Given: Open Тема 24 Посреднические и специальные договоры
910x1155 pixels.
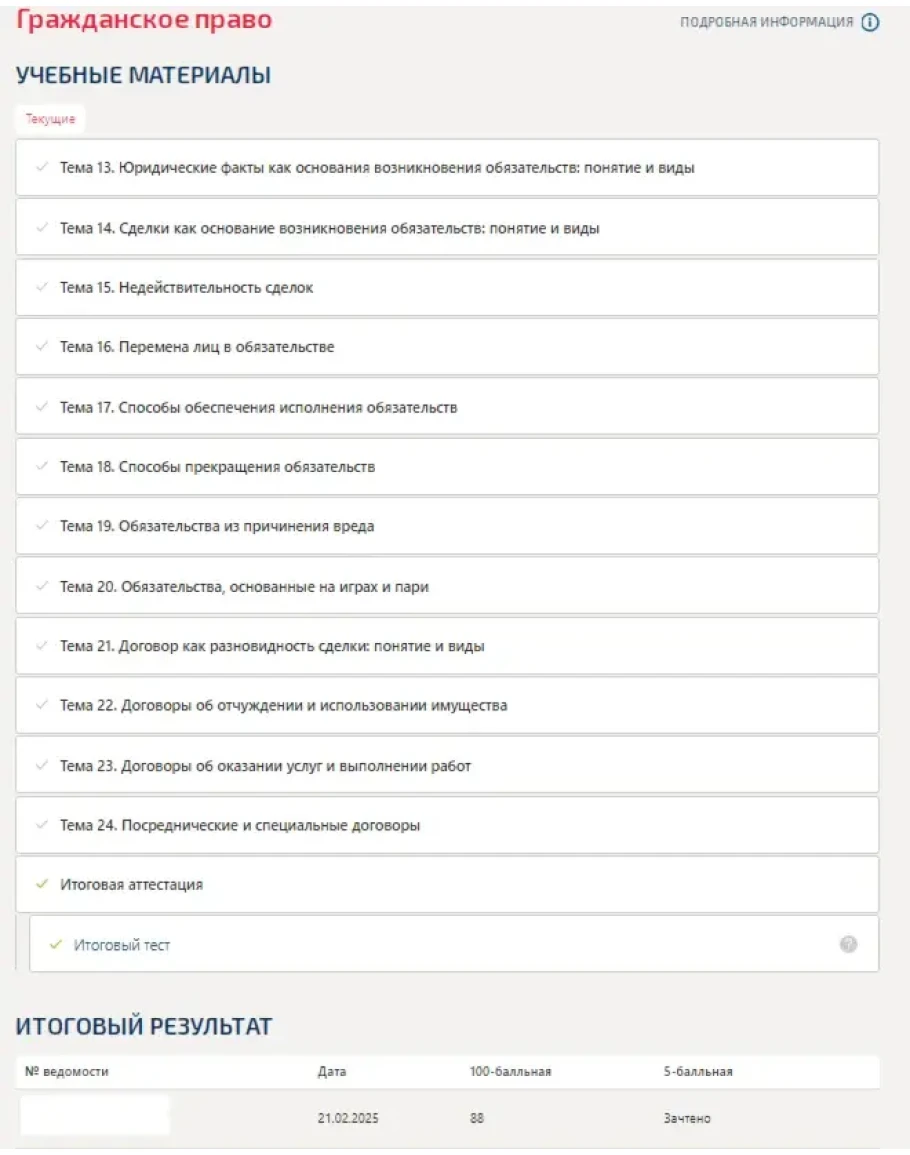Looking at the screenshot, I should pyautogui.click(x=239, y=825).
